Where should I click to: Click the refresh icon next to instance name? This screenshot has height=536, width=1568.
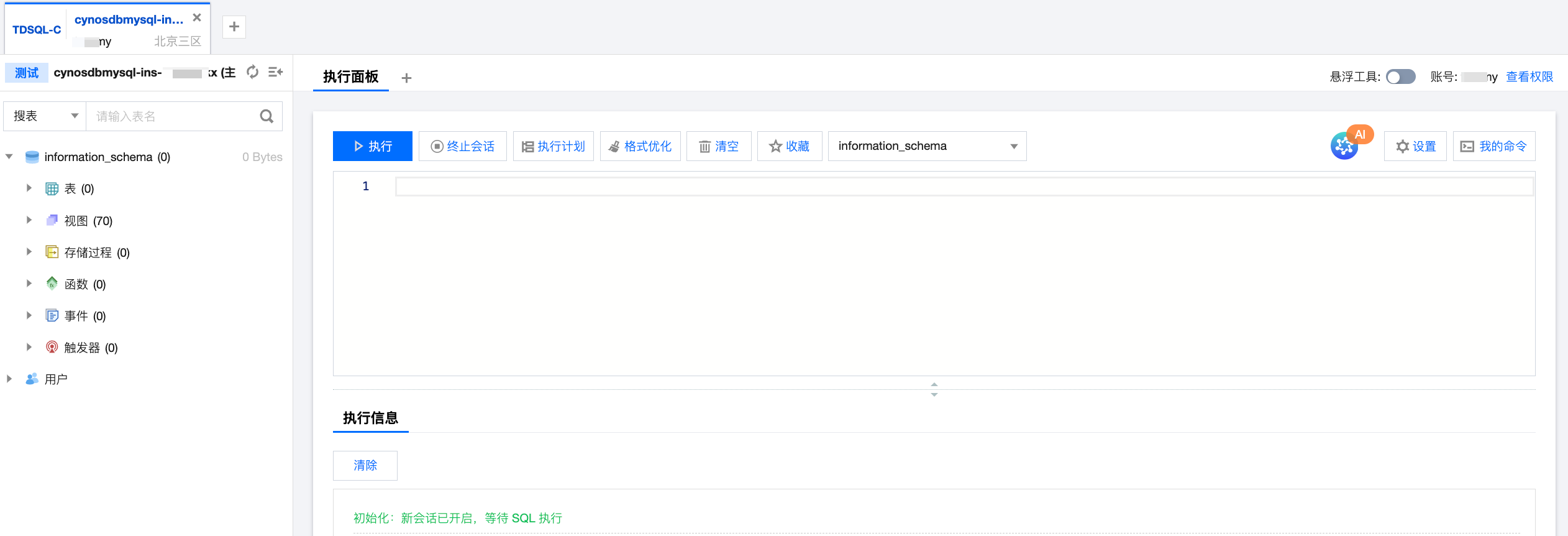pyautogui.click(x=252, y=72)
